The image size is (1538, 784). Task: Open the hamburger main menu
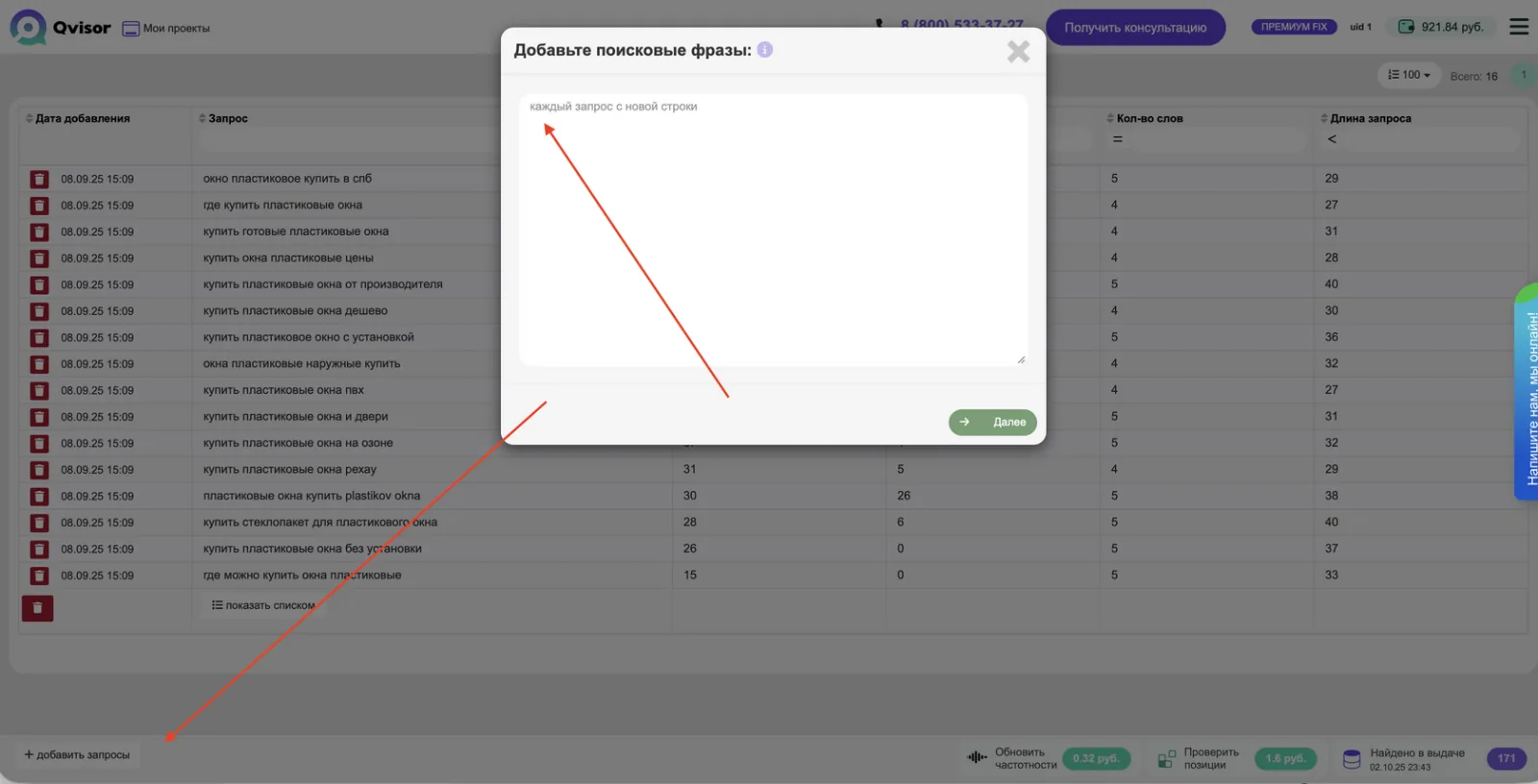click(1519, 27)
